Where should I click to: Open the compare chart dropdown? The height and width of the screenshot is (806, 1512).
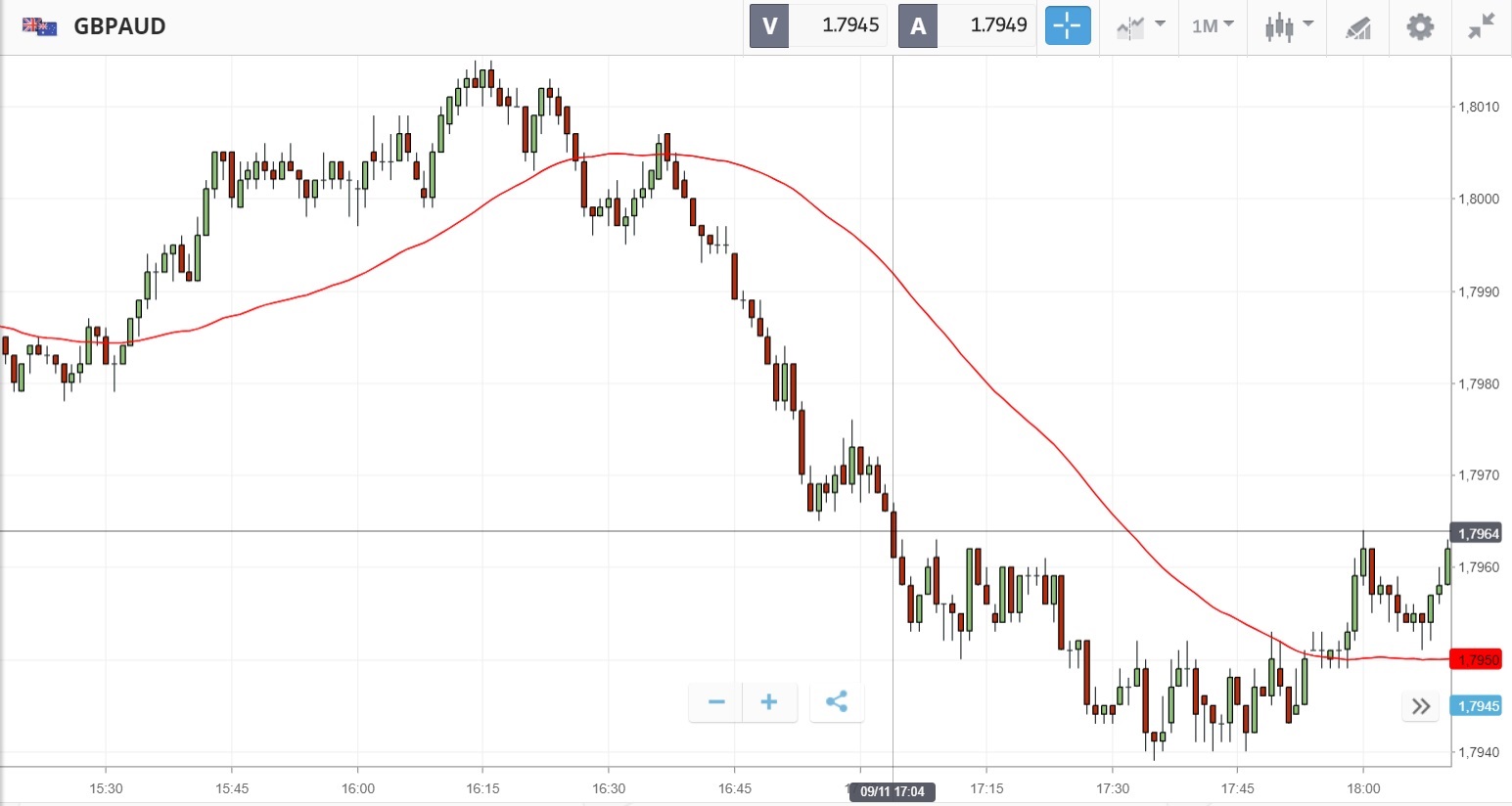point(1140,25)
